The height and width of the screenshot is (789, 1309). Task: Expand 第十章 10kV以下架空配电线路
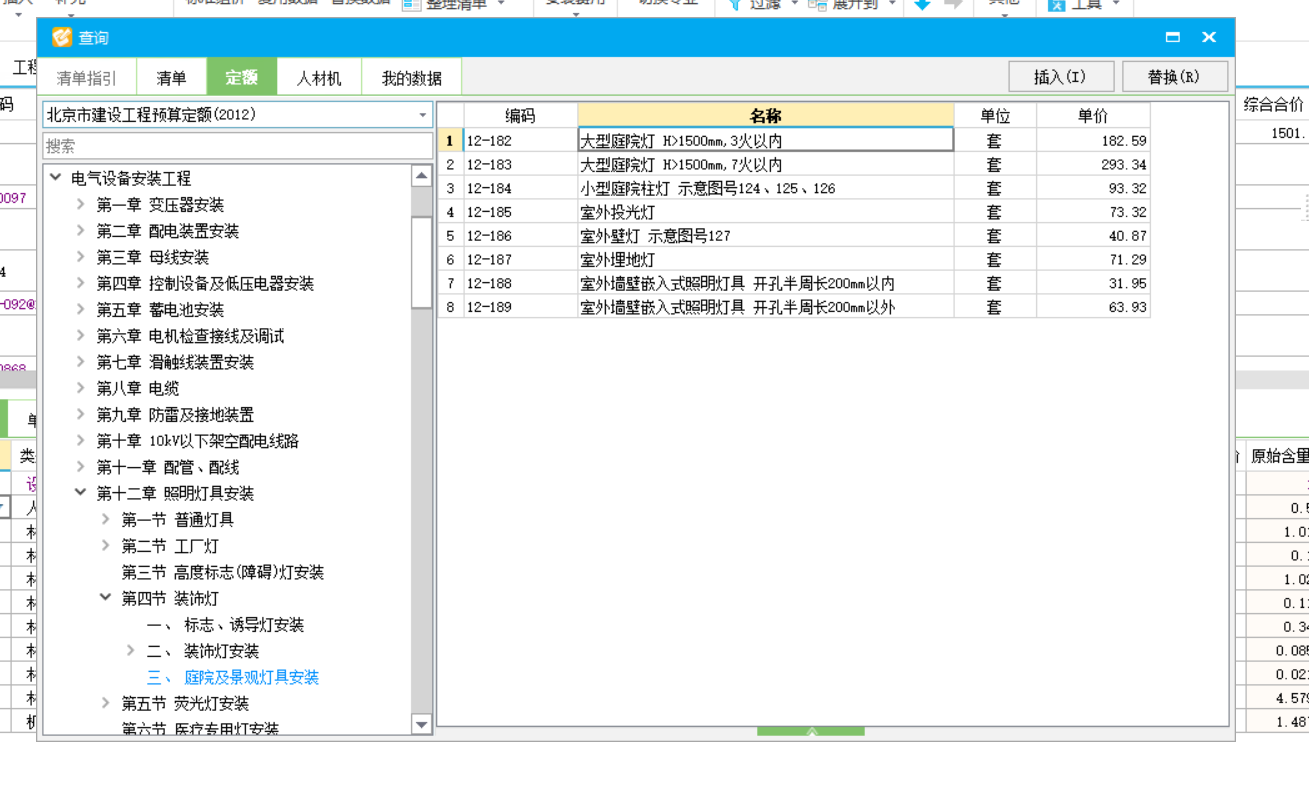tap(80, 441)
